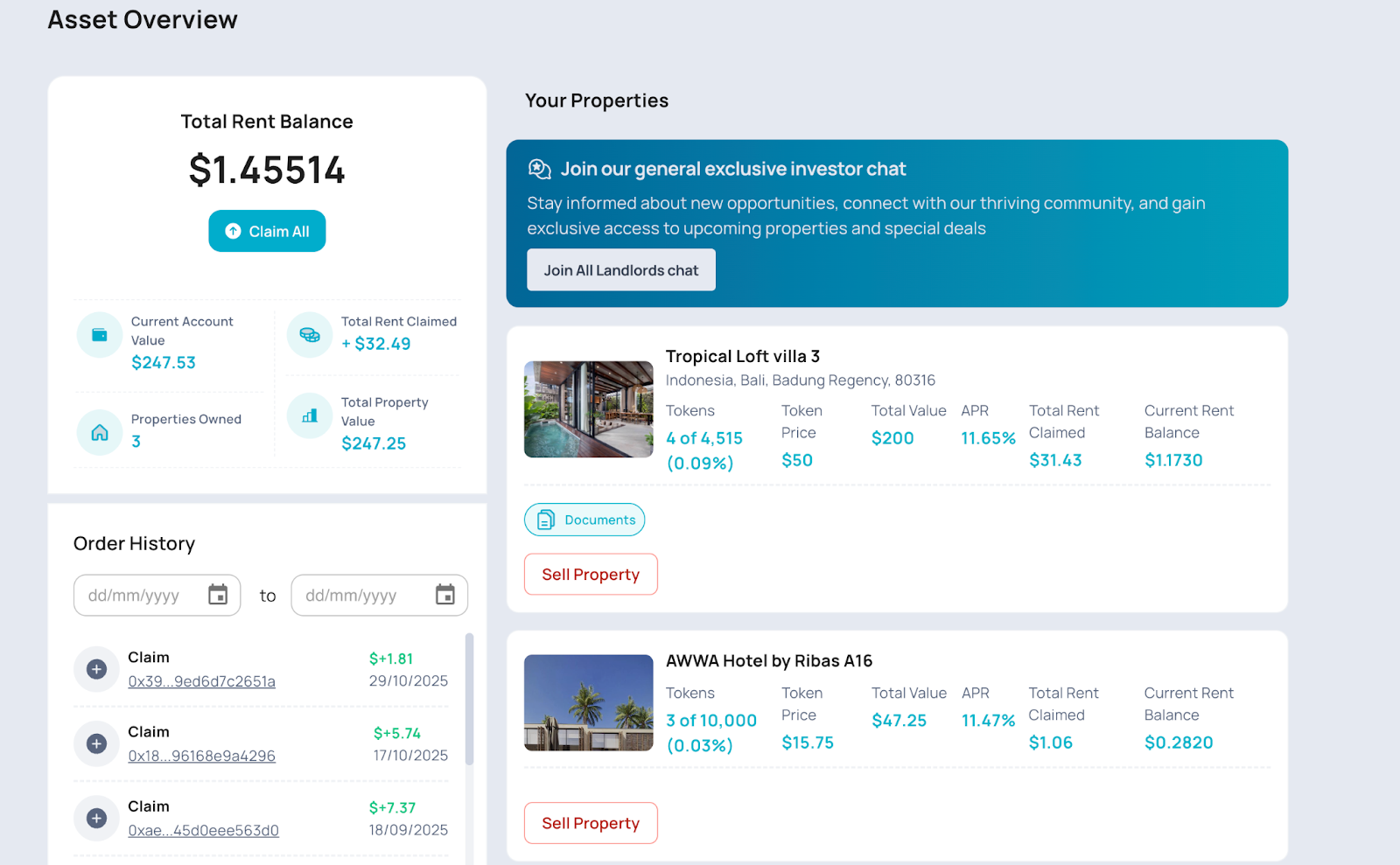Viewport: 1400px width, 865px height.
Task: Open transaction link 0x39...9ed6d7c2651a
Action: (x=201, y=681)
